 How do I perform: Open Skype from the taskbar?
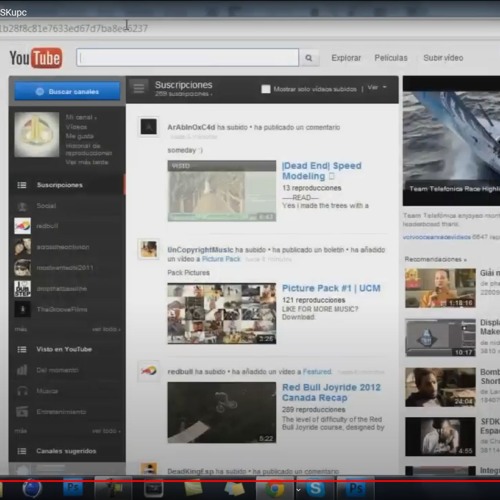[315, 489]
